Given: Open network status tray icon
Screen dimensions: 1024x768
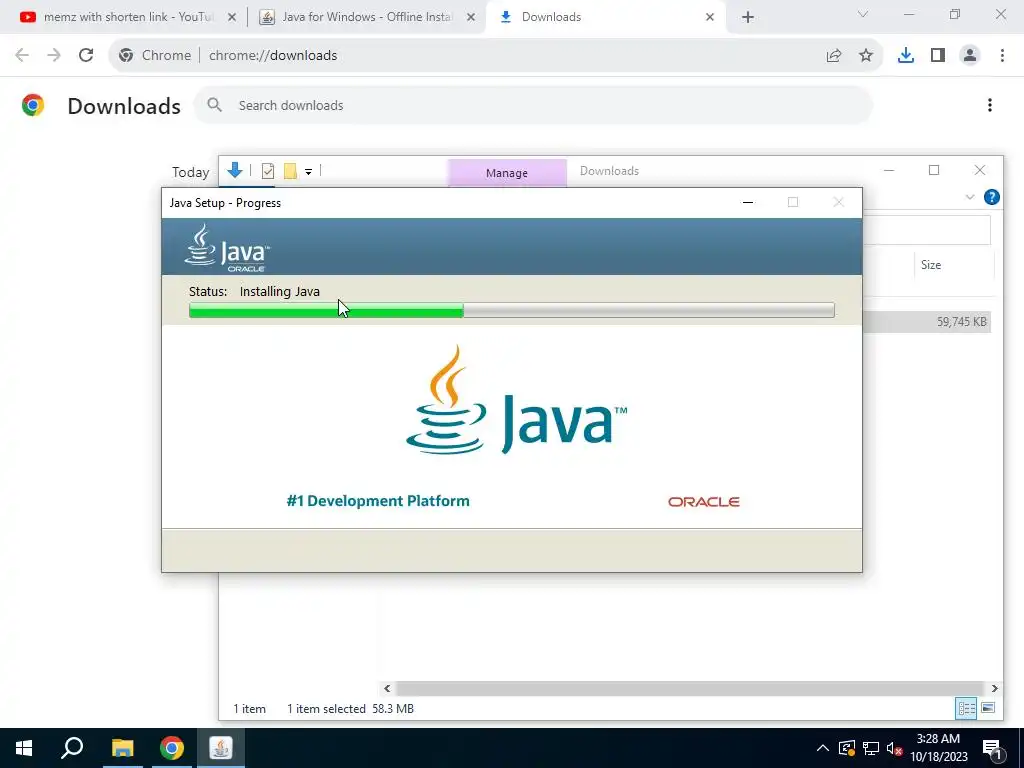Looking at the screenshot, I should (871, 748).
